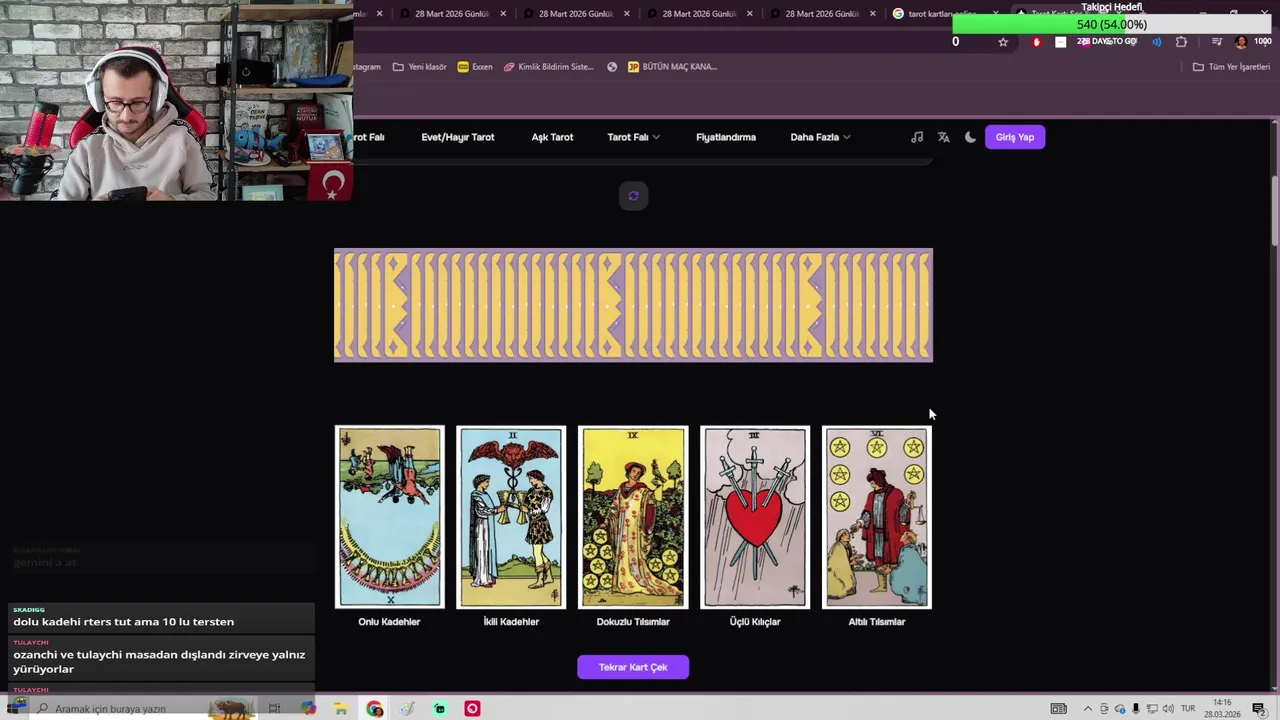
Task: Open Task View from taskbar
Action: [x=274, y=709]
